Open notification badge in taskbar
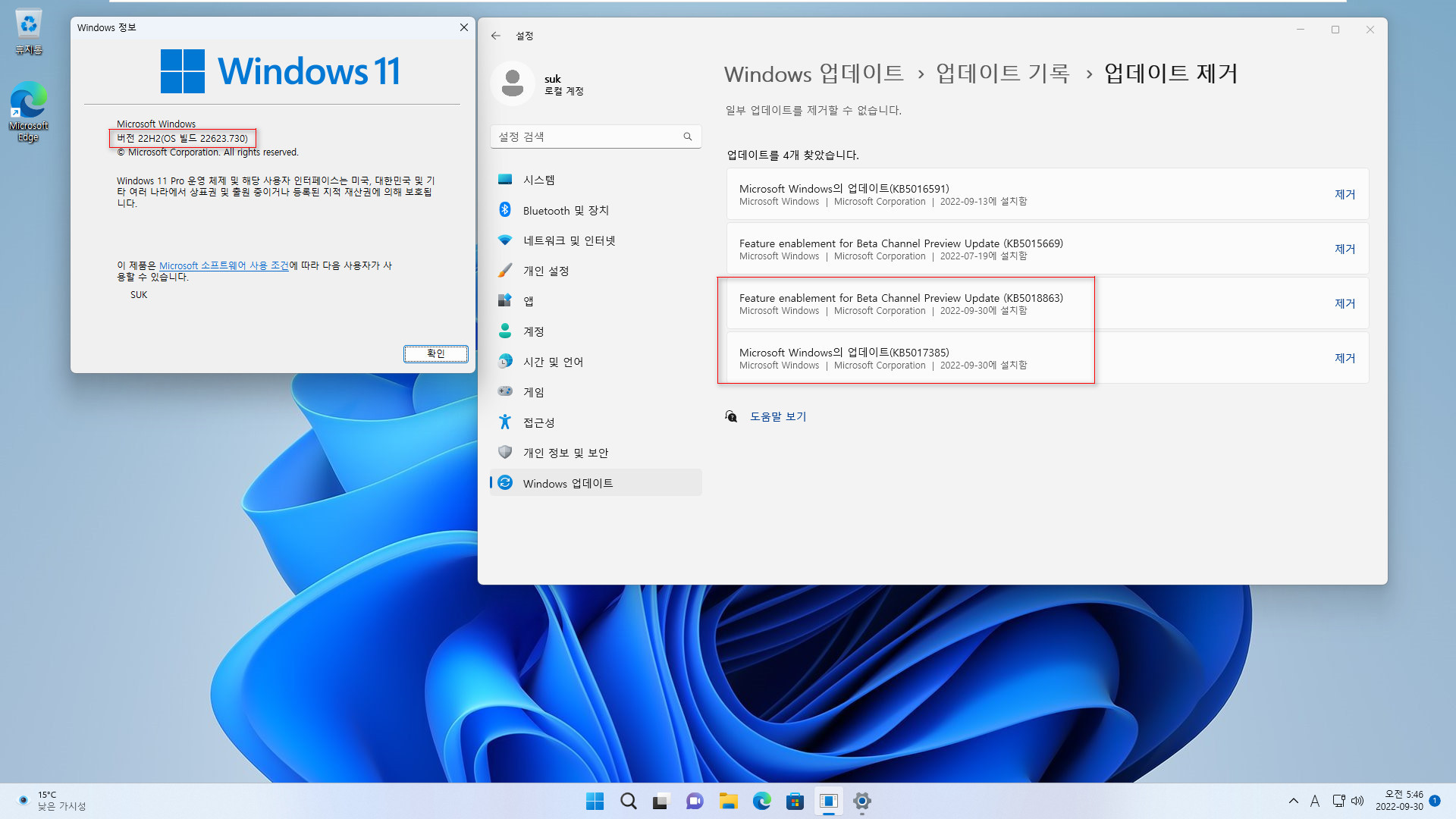The image size is (1456, 819). point(1435,801)
